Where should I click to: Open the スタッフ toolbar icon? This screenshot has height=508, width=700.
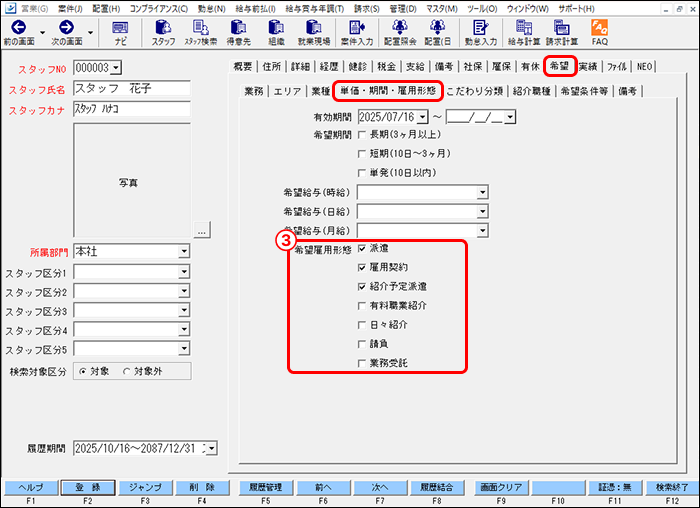click(163, 32)
